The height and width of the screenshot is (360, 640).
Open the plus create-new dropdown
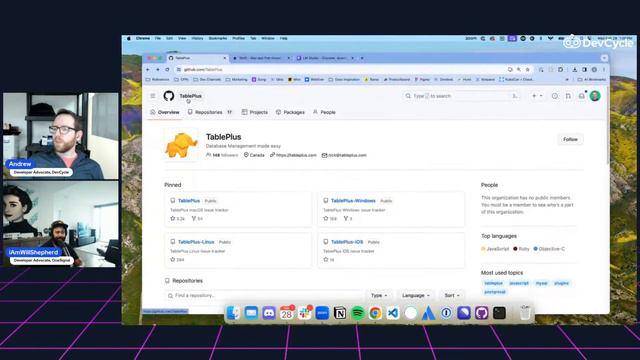pyautogui.click(x=537, y=96)
